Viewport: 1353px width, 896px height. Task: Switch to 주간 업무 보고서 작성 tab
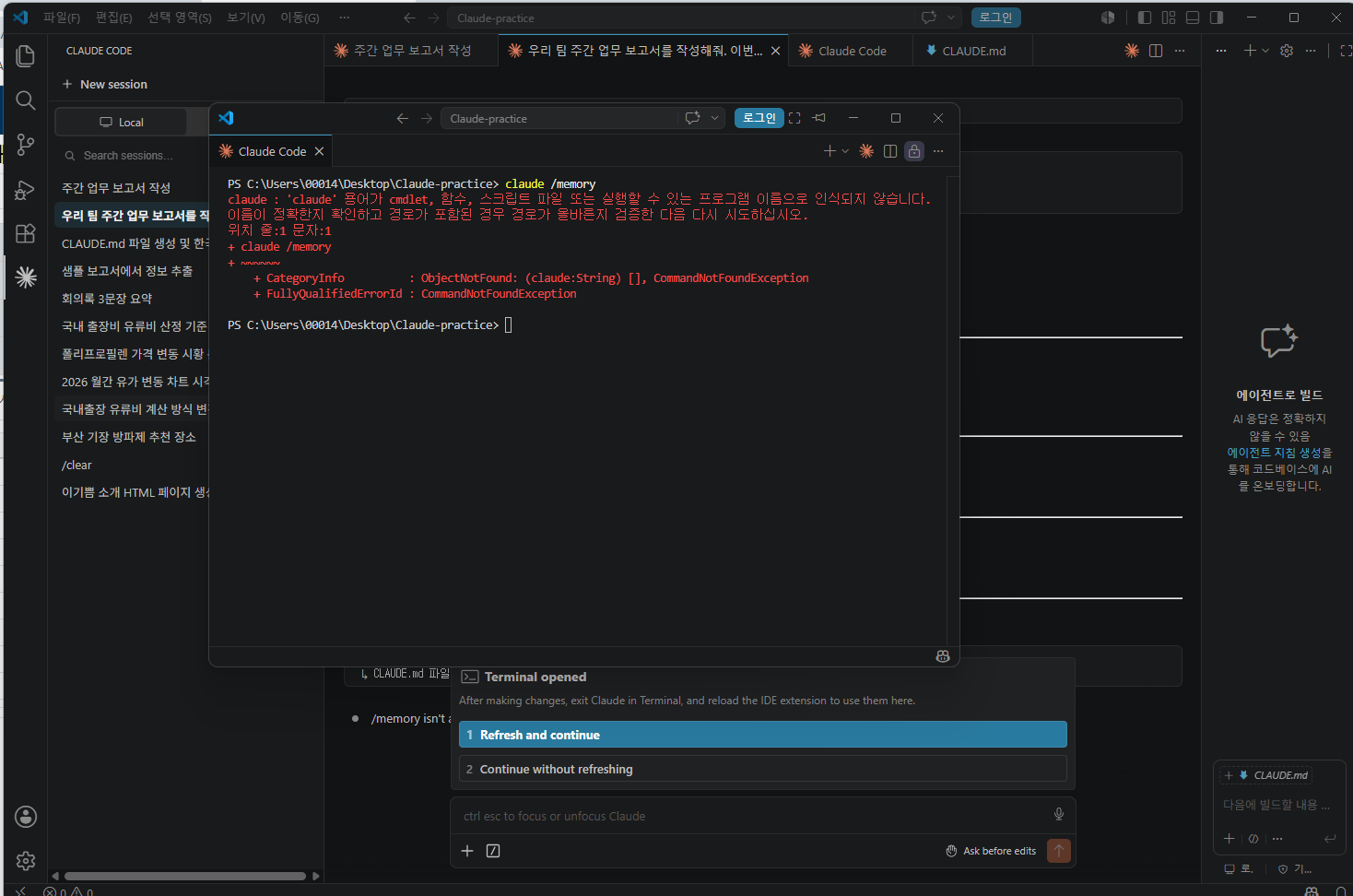click(x=412, y=51)
